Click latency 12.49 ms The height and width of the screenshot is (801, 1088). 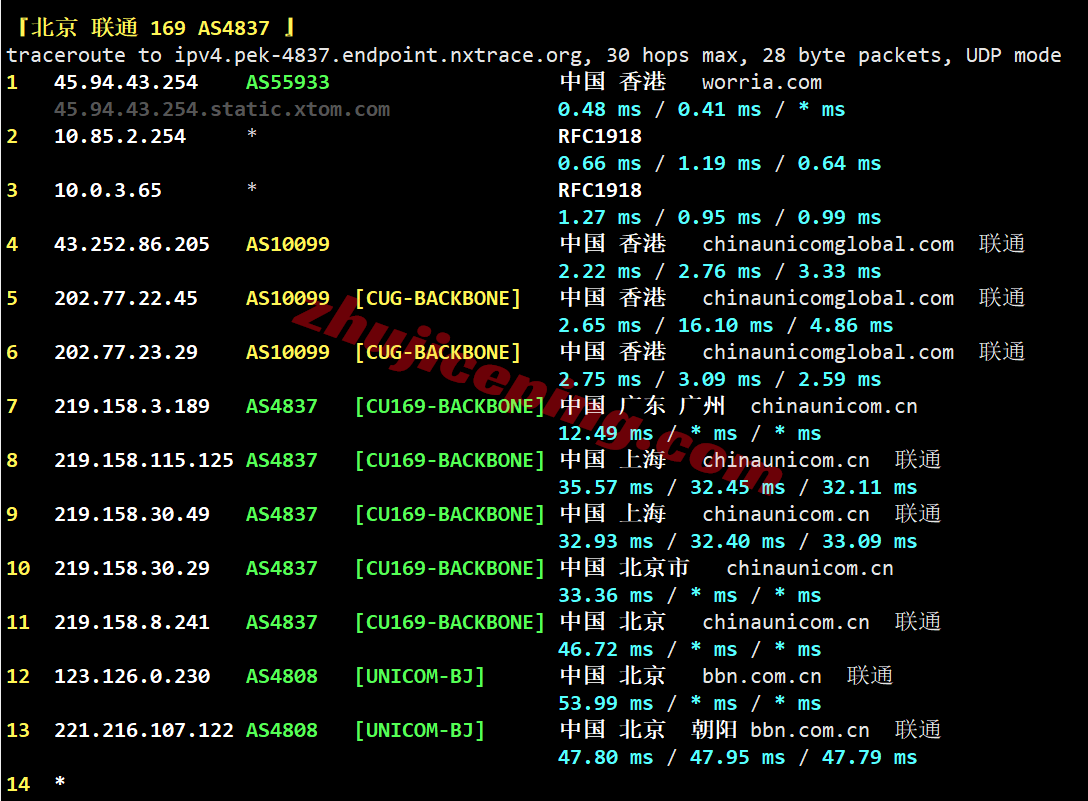606,434
